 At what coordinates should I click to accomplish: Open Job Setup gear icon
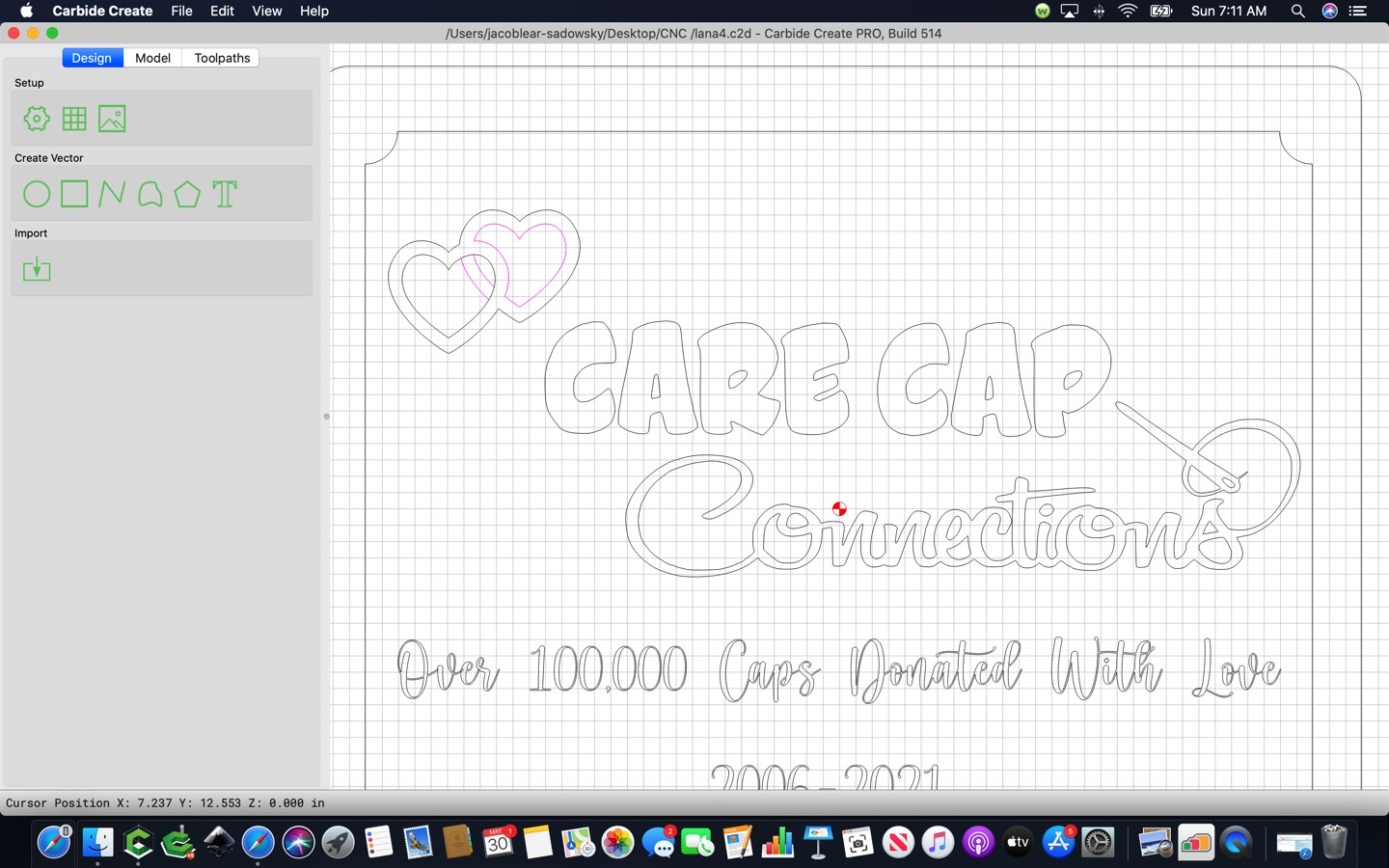37,119
